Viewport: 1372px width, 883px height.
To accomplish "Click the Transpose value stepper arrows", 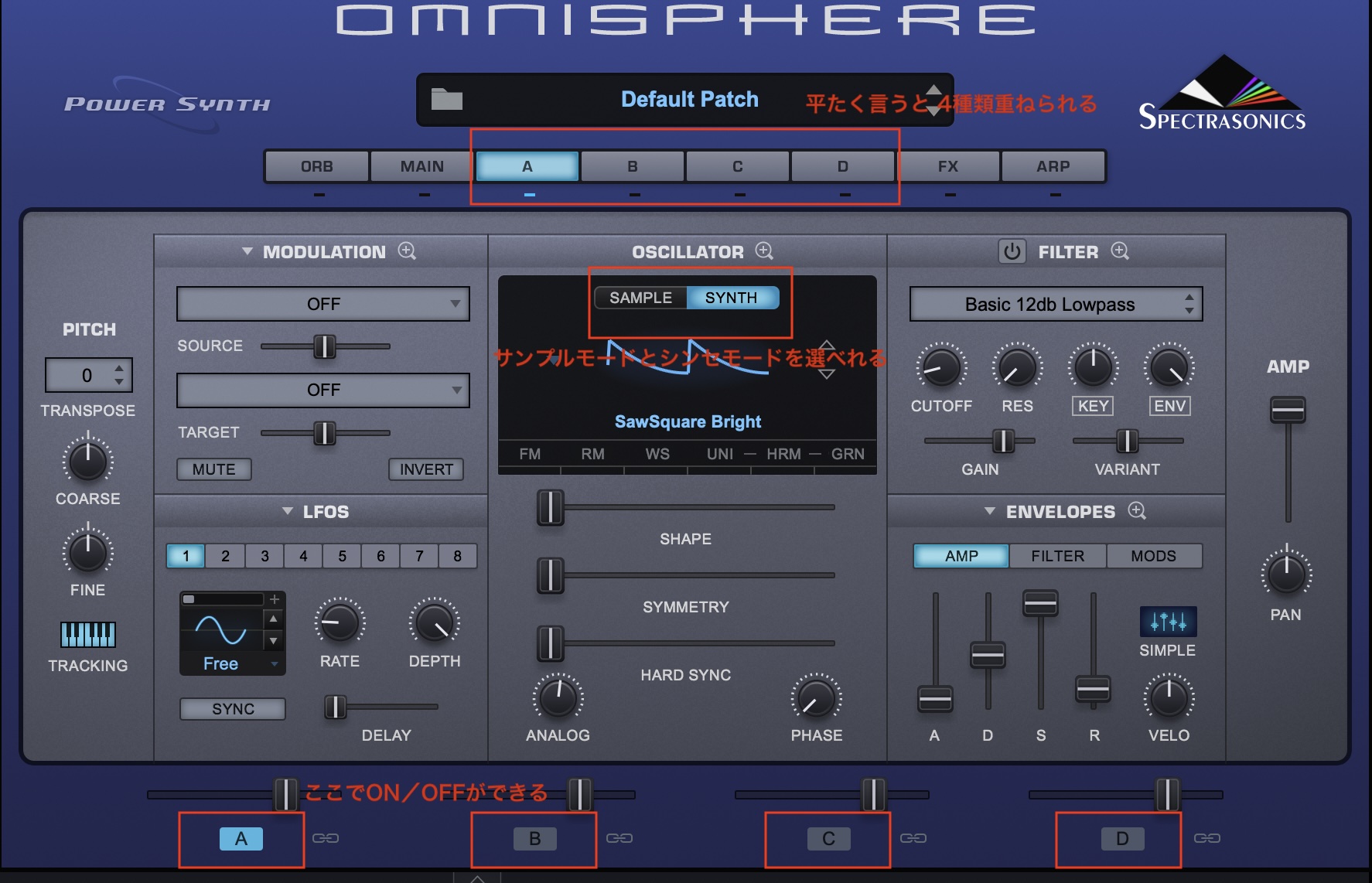I will pos(119,374).
